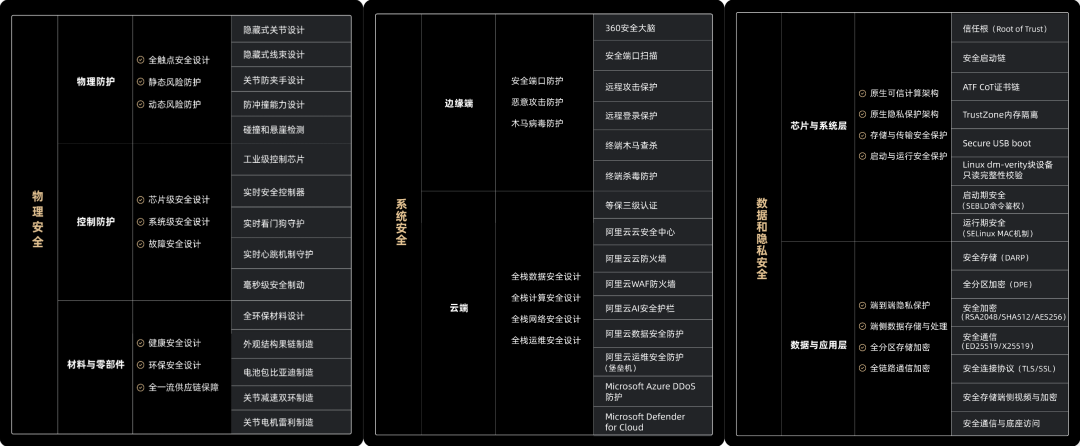Select the 终端木马查杀 cell
Image resolution: width=1080 pixels, height=446 pixels.
click(653, 145)
